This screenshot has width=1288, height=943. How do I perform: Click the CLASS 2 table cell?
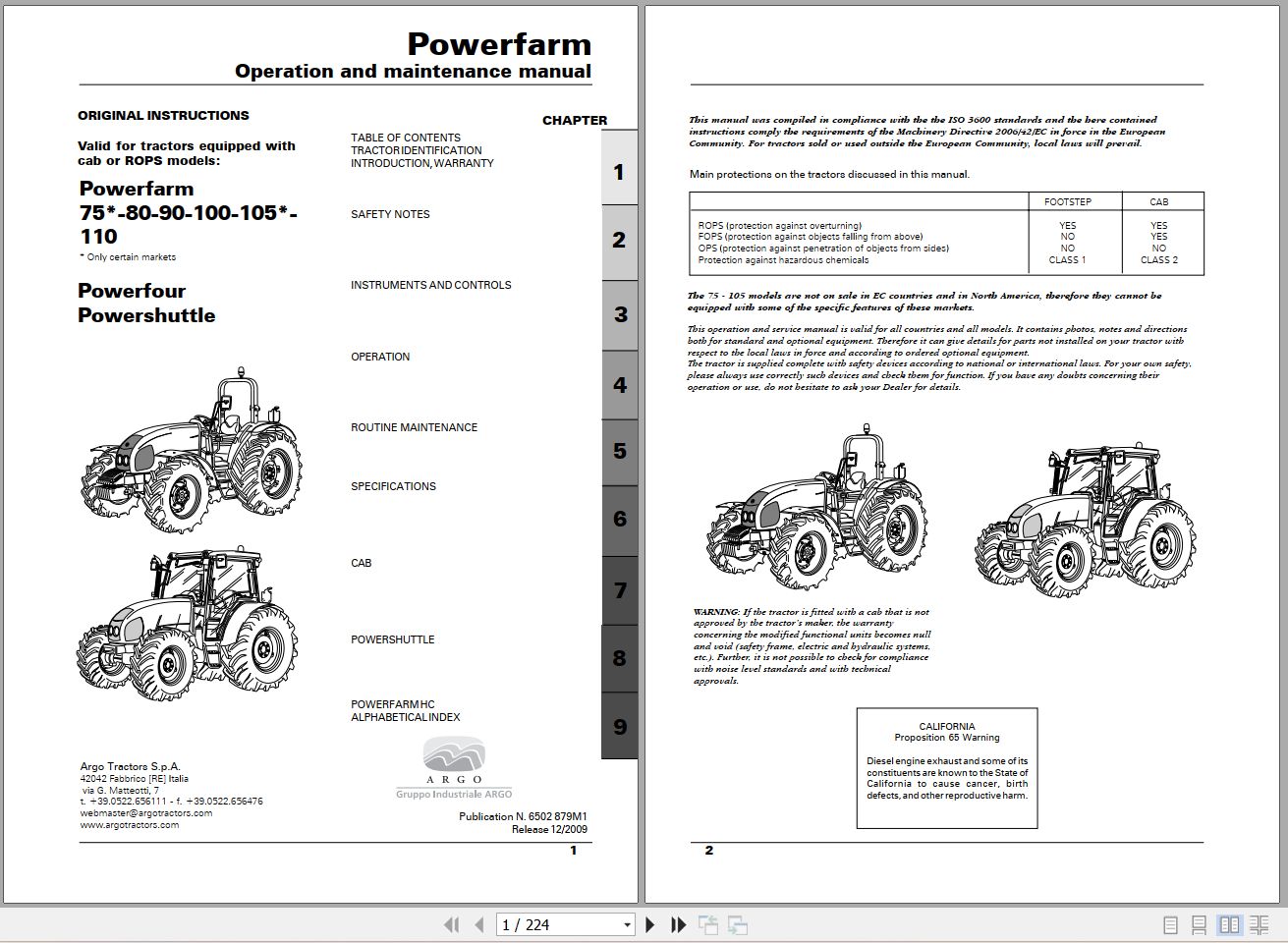click(1159, 260)
